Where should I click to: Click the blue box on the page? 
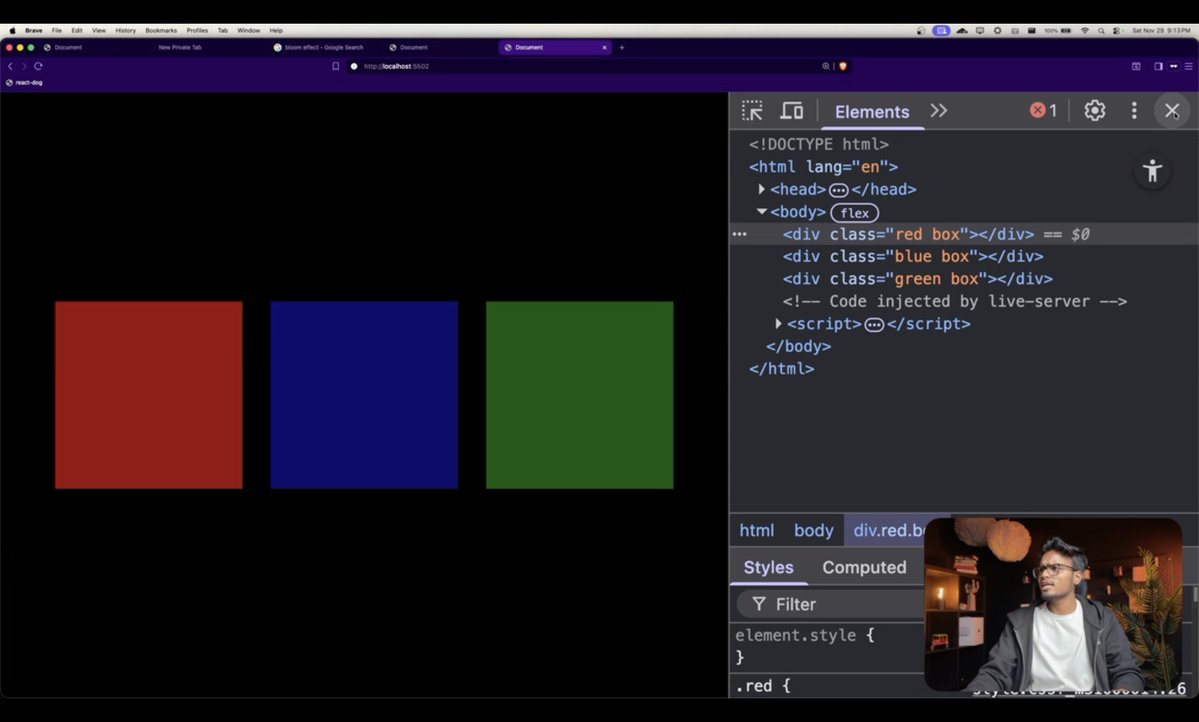click(x=364, y=395)
